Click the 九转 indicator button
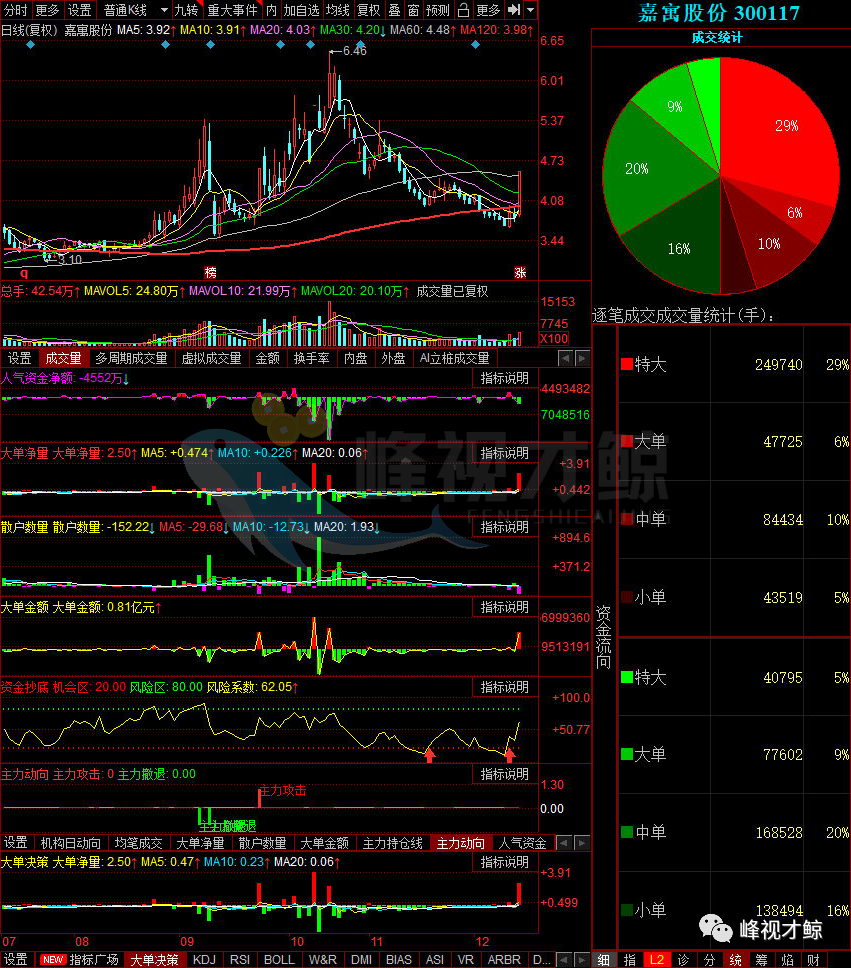 click(187, 10)
